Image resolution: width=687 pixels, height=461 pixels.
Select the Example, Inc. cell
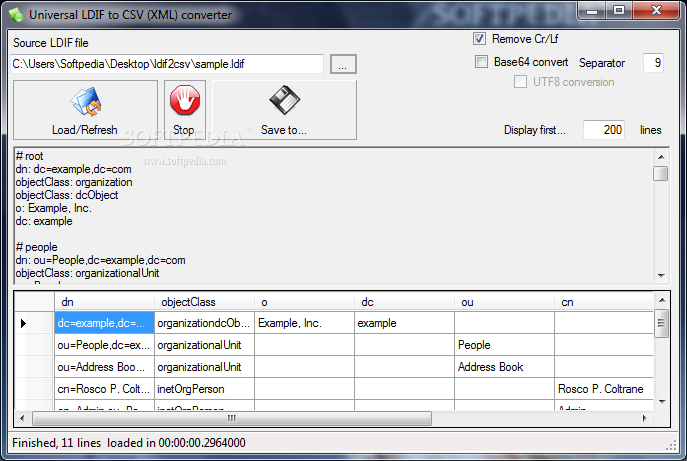(304, 323)
